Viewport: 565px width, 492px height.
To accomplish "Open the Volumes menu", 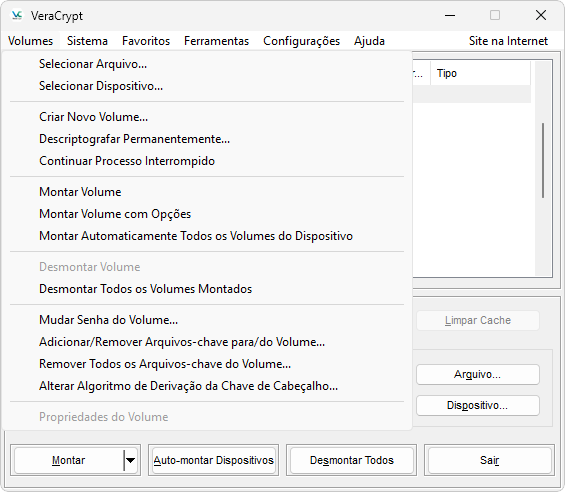I will pyautogui.click(x=31, y=41).
